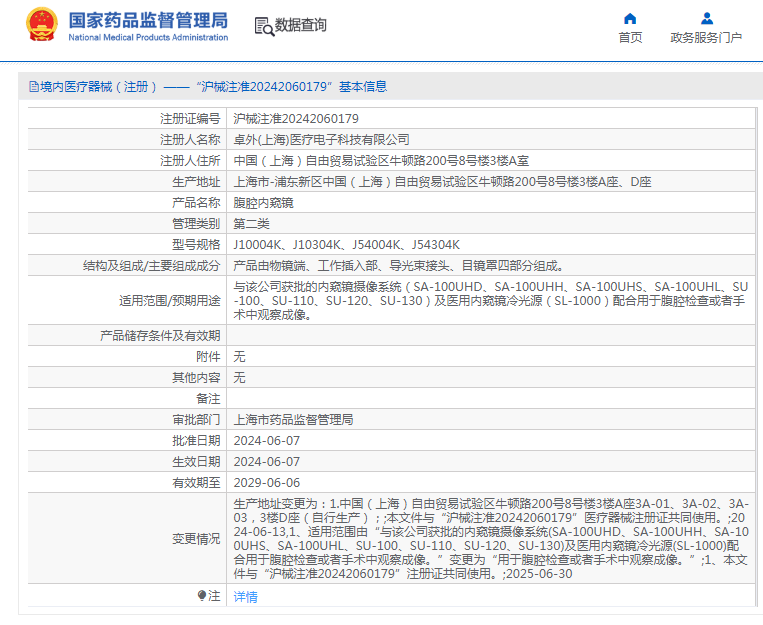The height and width of the screenshot is (625, 763).
Task: Click the 上海市药品监督管理局 approval department value
Action: pyautogui.click(x=293, y=420)
